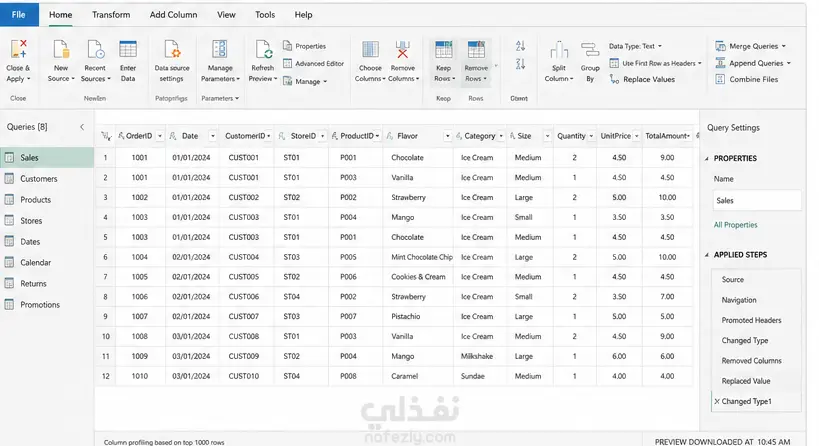This screenshot has width=819, height=446.
Task: Click the Sundae category cell
Action: (x=480, y=376)
